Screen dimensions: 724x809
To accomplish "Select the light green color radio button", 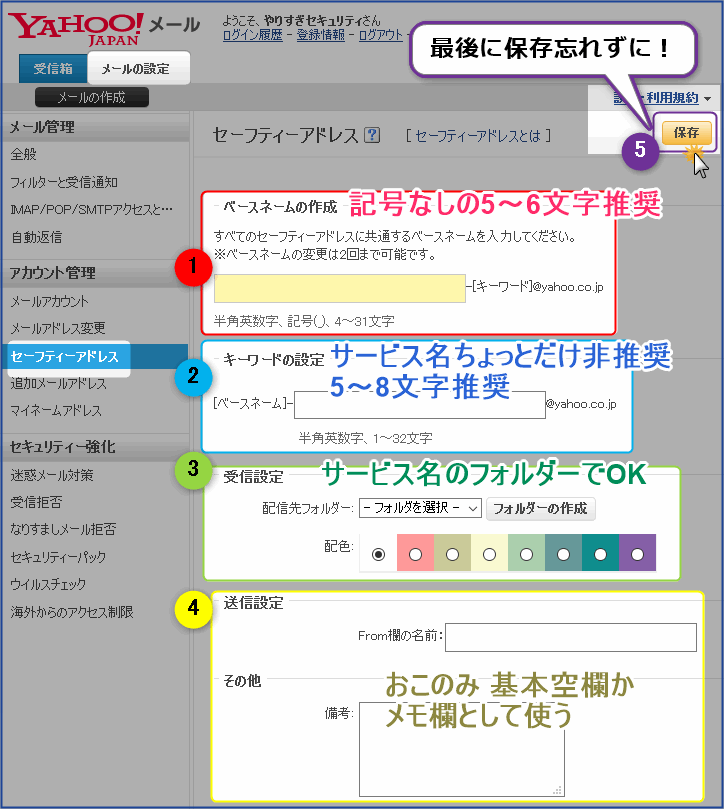I will click(x=526, y=554).
